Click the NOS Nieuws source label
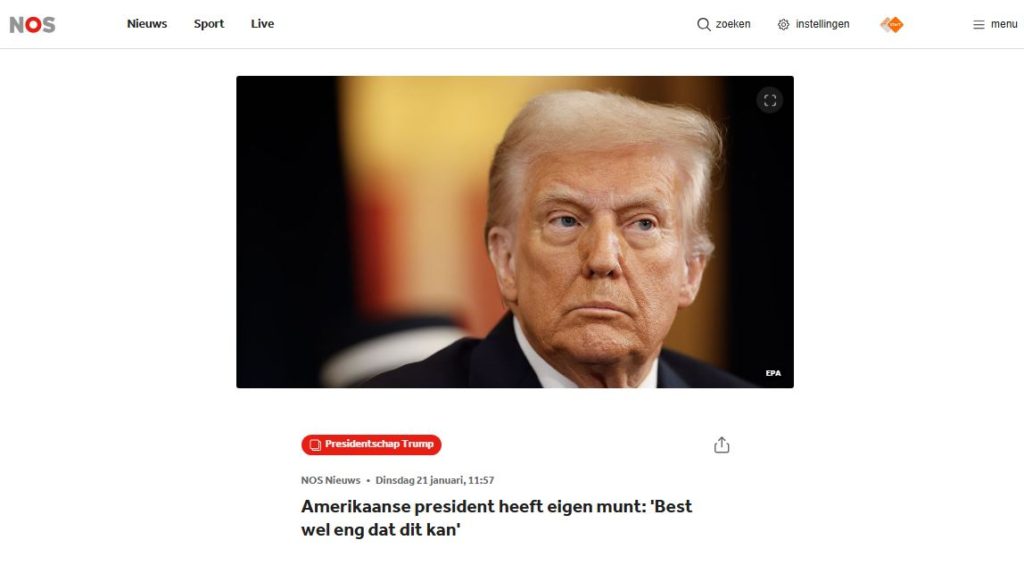This screenshot has height=565, width=1024. point(330,480)
